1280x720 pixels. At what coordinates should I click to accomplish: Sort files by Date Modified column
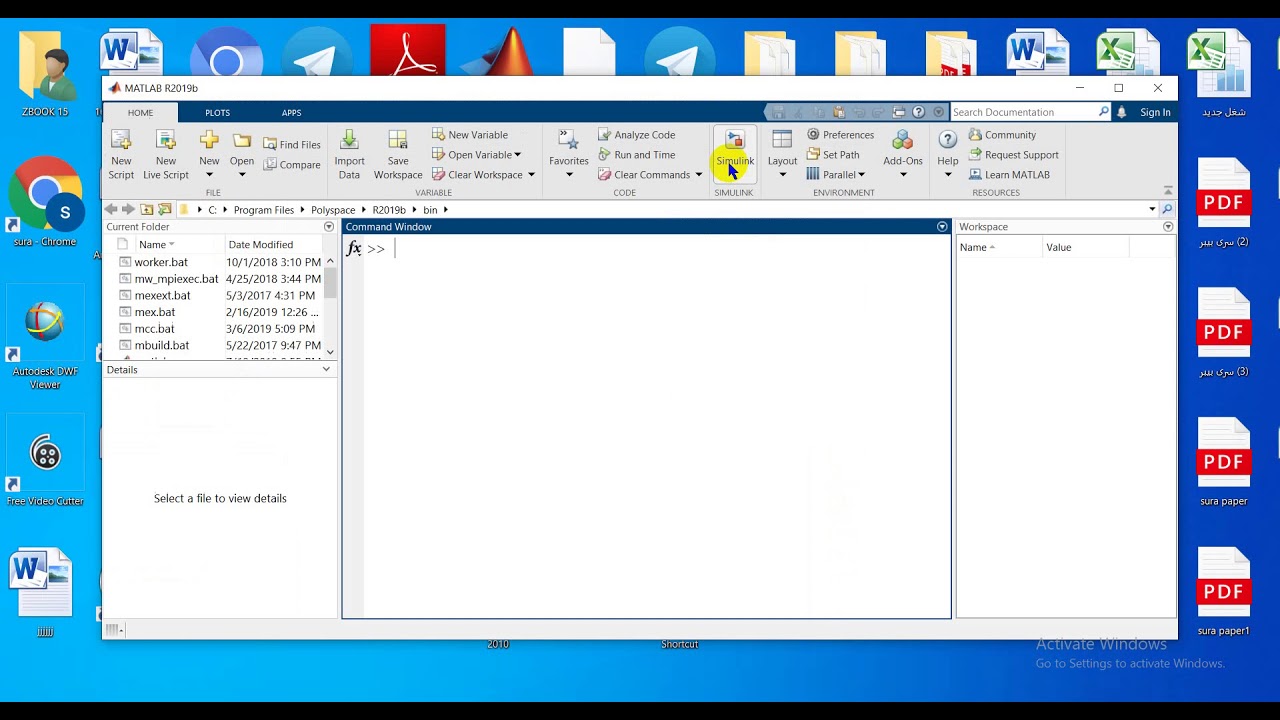(x=260, y=245)
